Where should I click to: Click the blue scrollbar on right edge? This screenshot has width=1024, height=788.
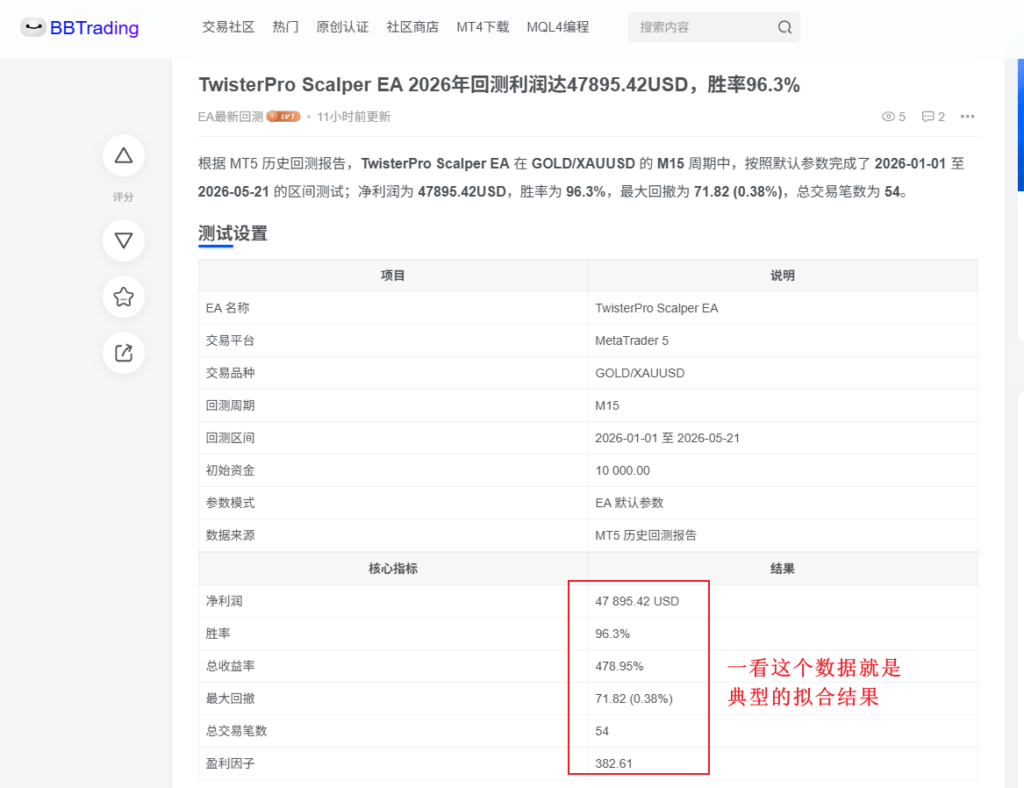click(1021, 124)
